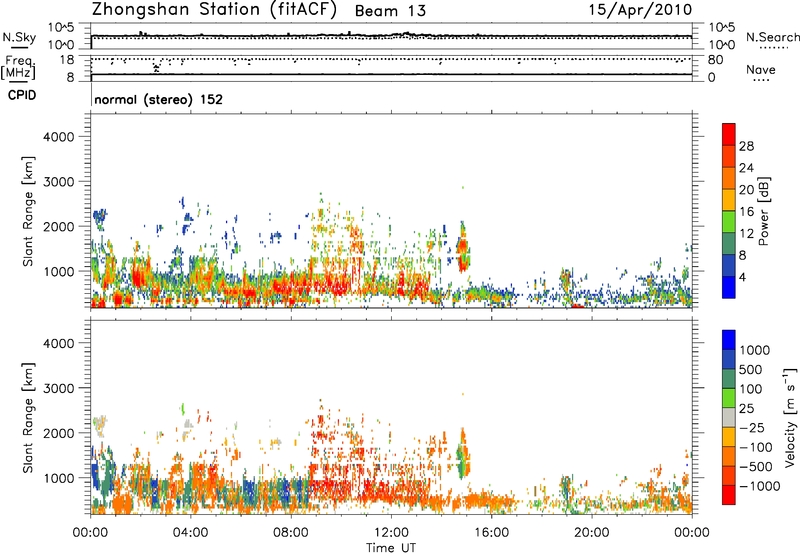Click the 12:00 tick label on time axis
Viewport: 800px width, 554px height.
(391, 531)
